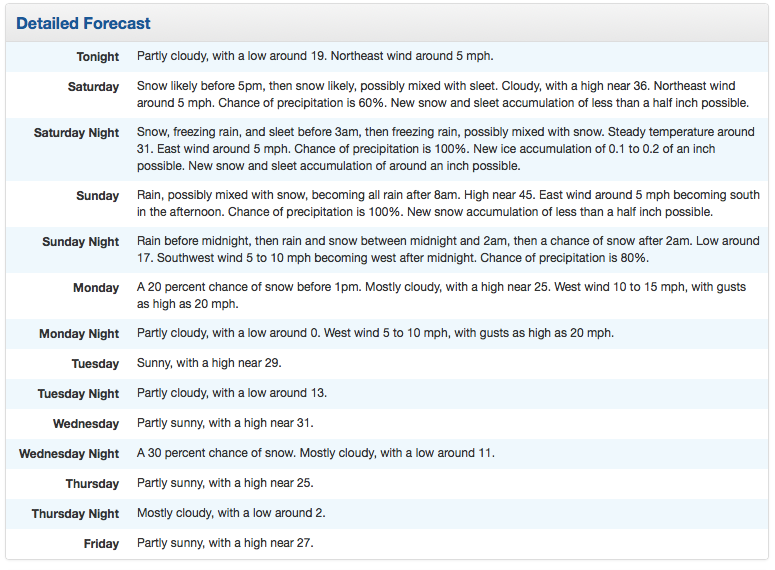
Task: Select the Monday Night period label
Action: [79, 334]
